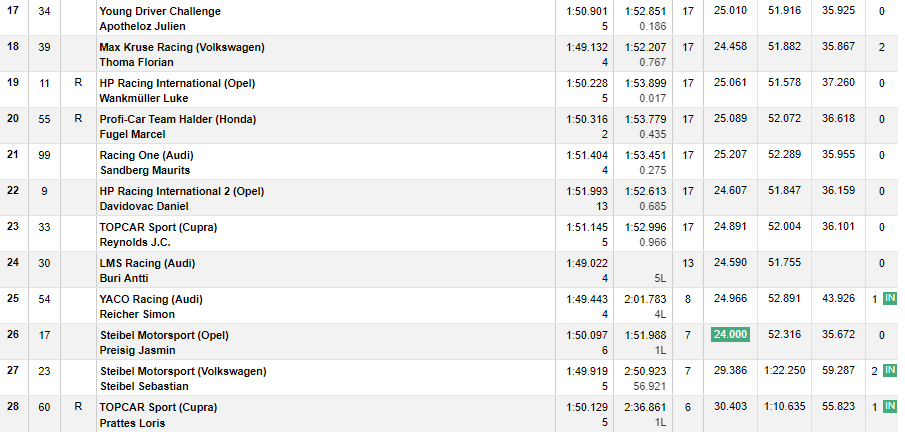
Task: Select the Racing One (Audi) team
Action: point(147,155)
